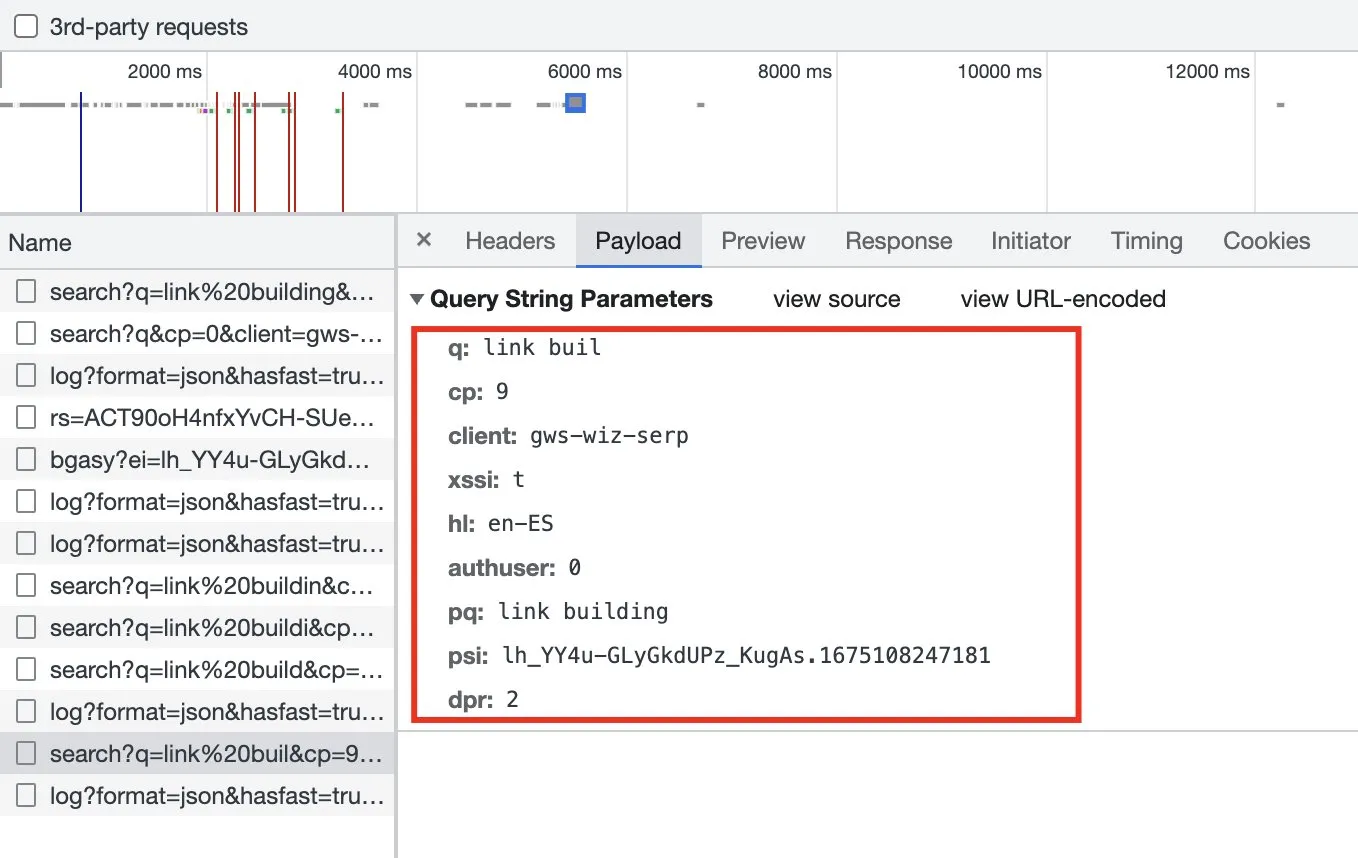The width and height of the screenshot is (1358, 858).
Task: Close the request details pane
Action: 424,240
